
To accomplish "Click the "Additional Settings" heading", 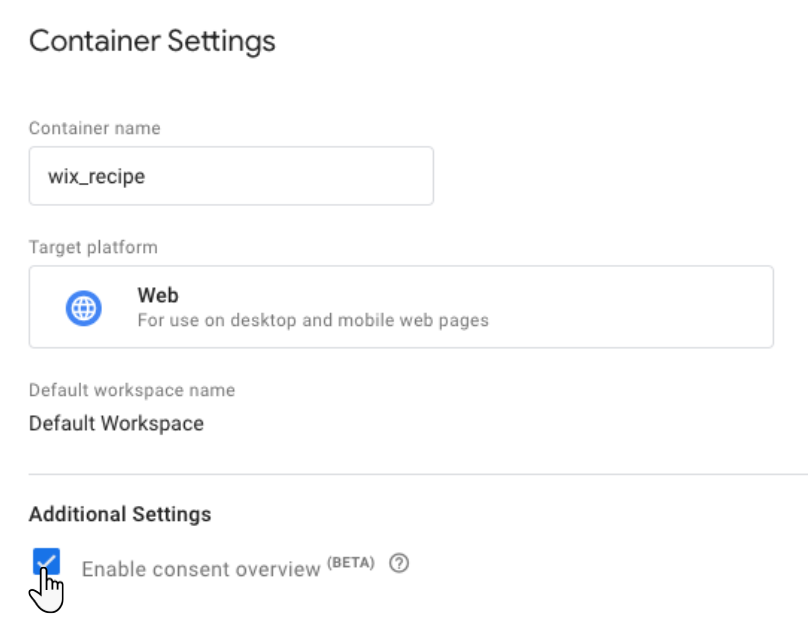I will (x=120, y=514).
